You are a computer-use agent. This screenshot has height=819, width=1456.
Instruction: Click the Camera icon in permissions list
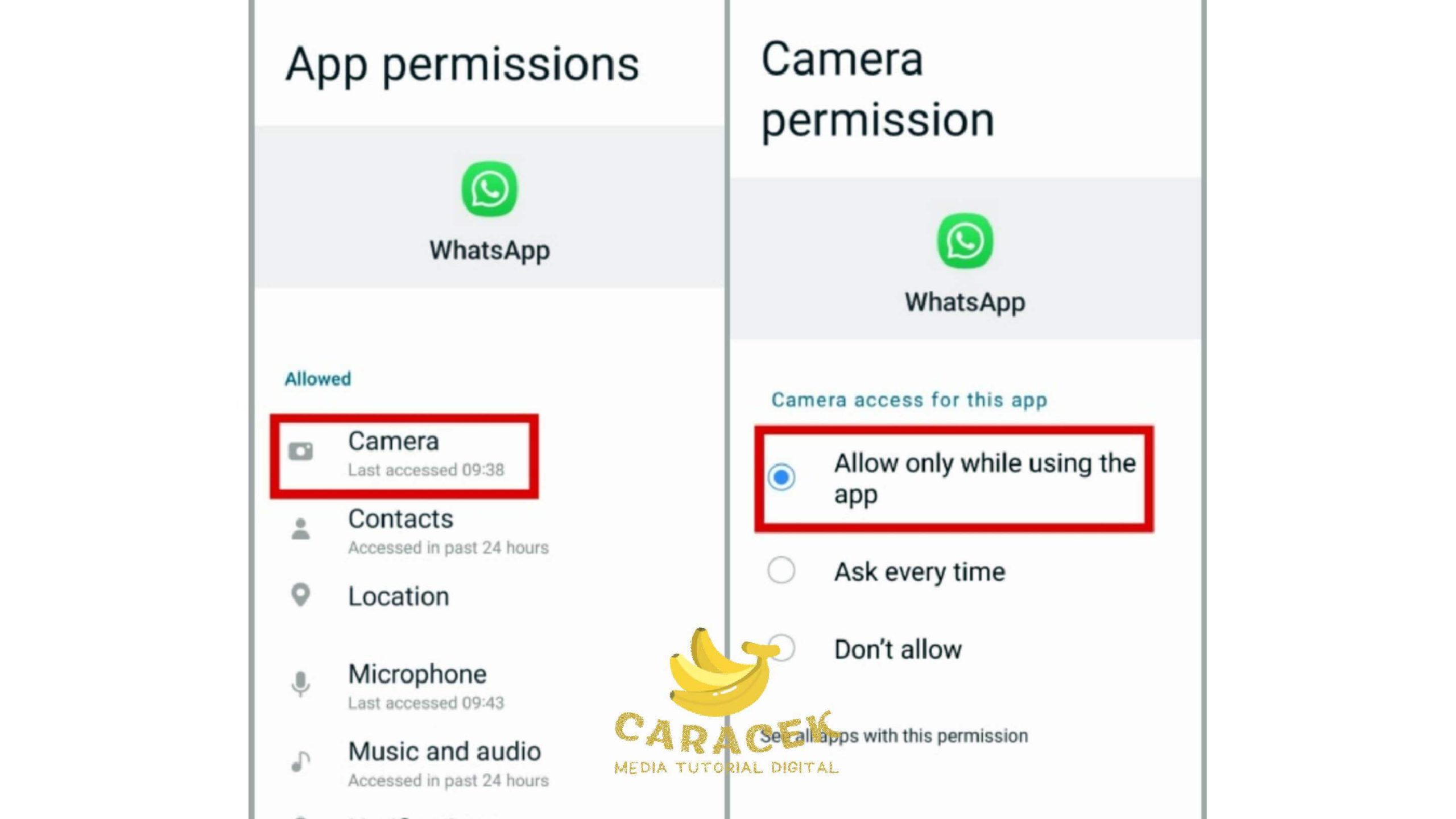click(x=300, y=452)
